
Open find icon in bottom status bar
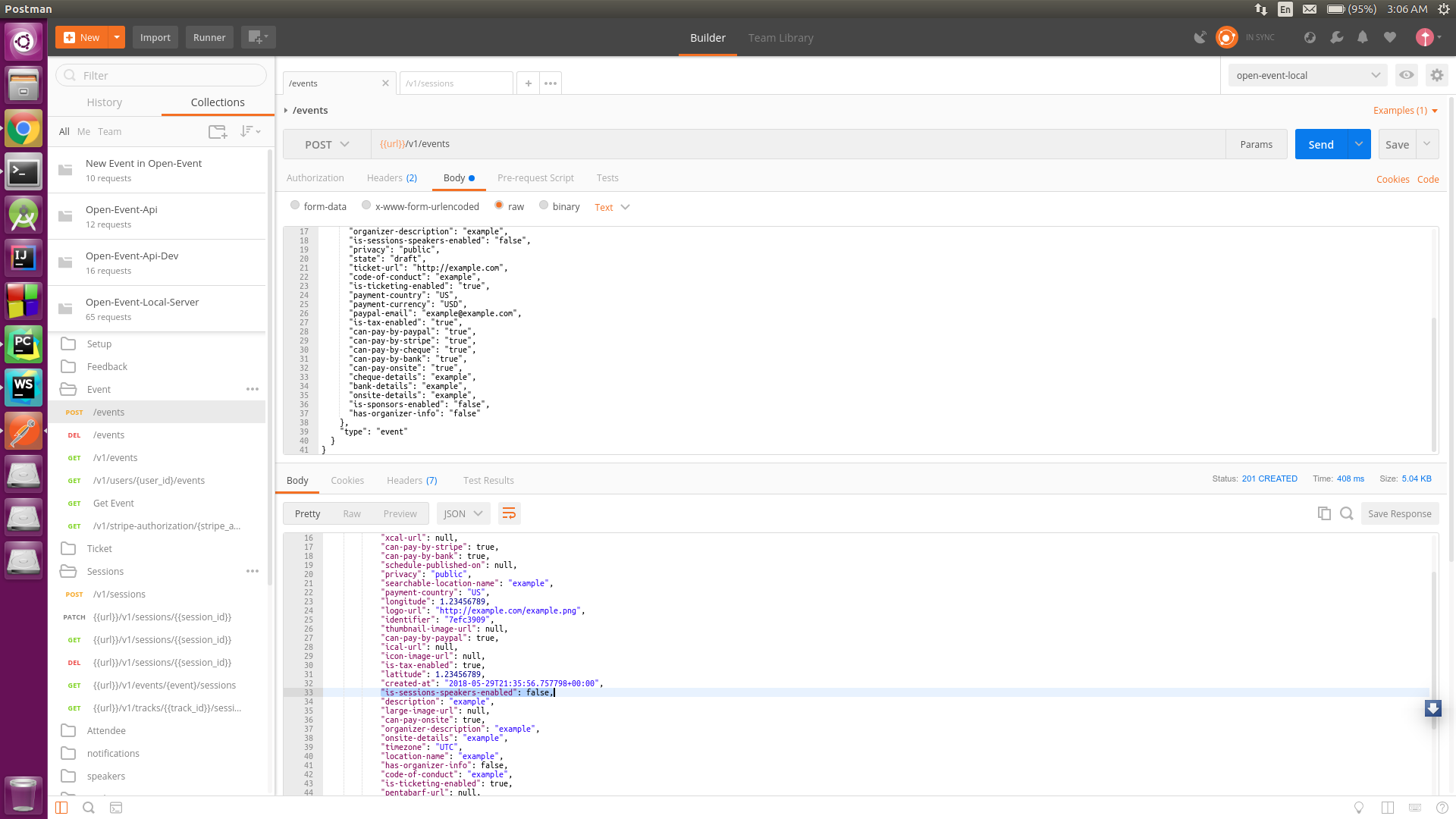click(89, 808)
